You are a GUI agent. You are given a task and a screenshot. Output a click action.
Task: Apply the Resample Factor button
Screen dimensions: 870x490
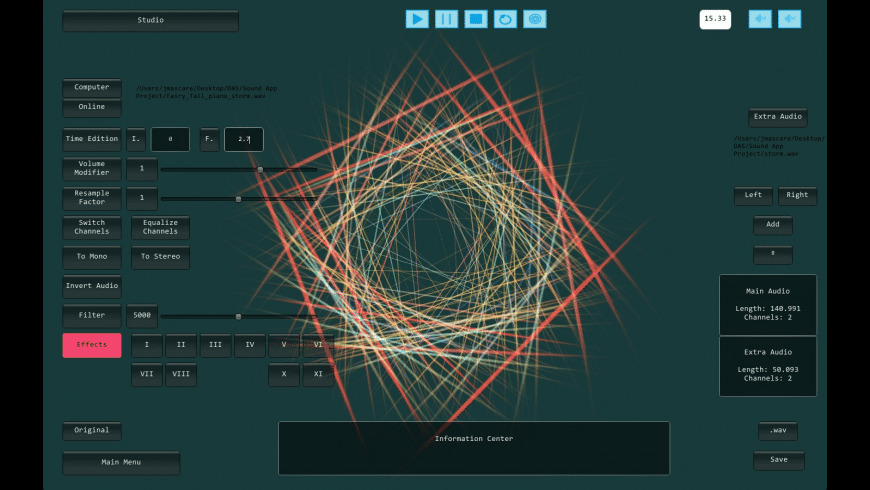[x=92, y=198]
